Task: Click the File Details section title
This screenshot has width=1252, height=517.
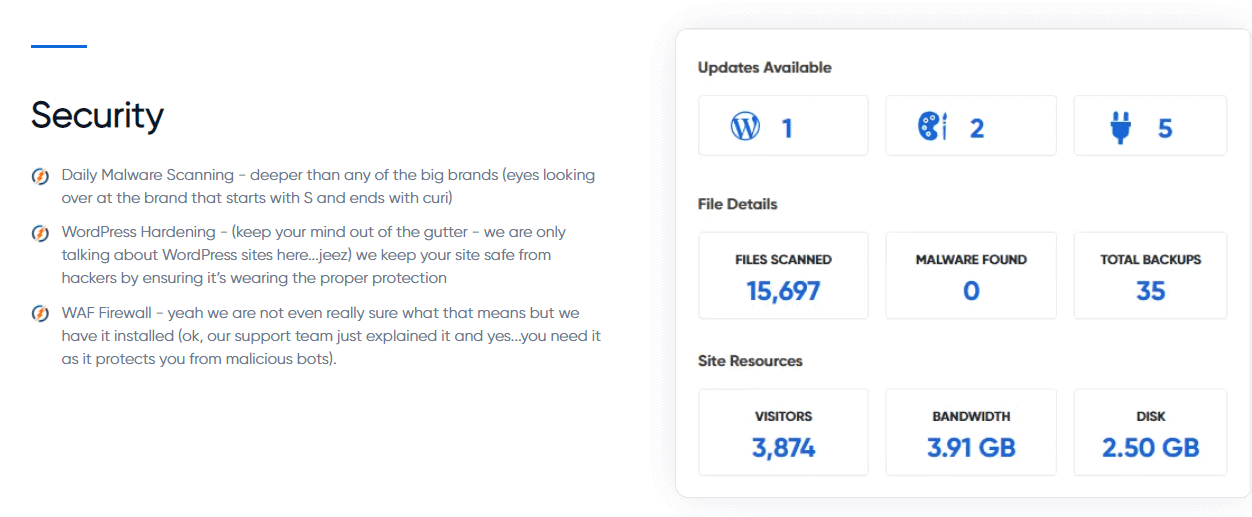Action: pyautogui.click(x=737, y=204)
